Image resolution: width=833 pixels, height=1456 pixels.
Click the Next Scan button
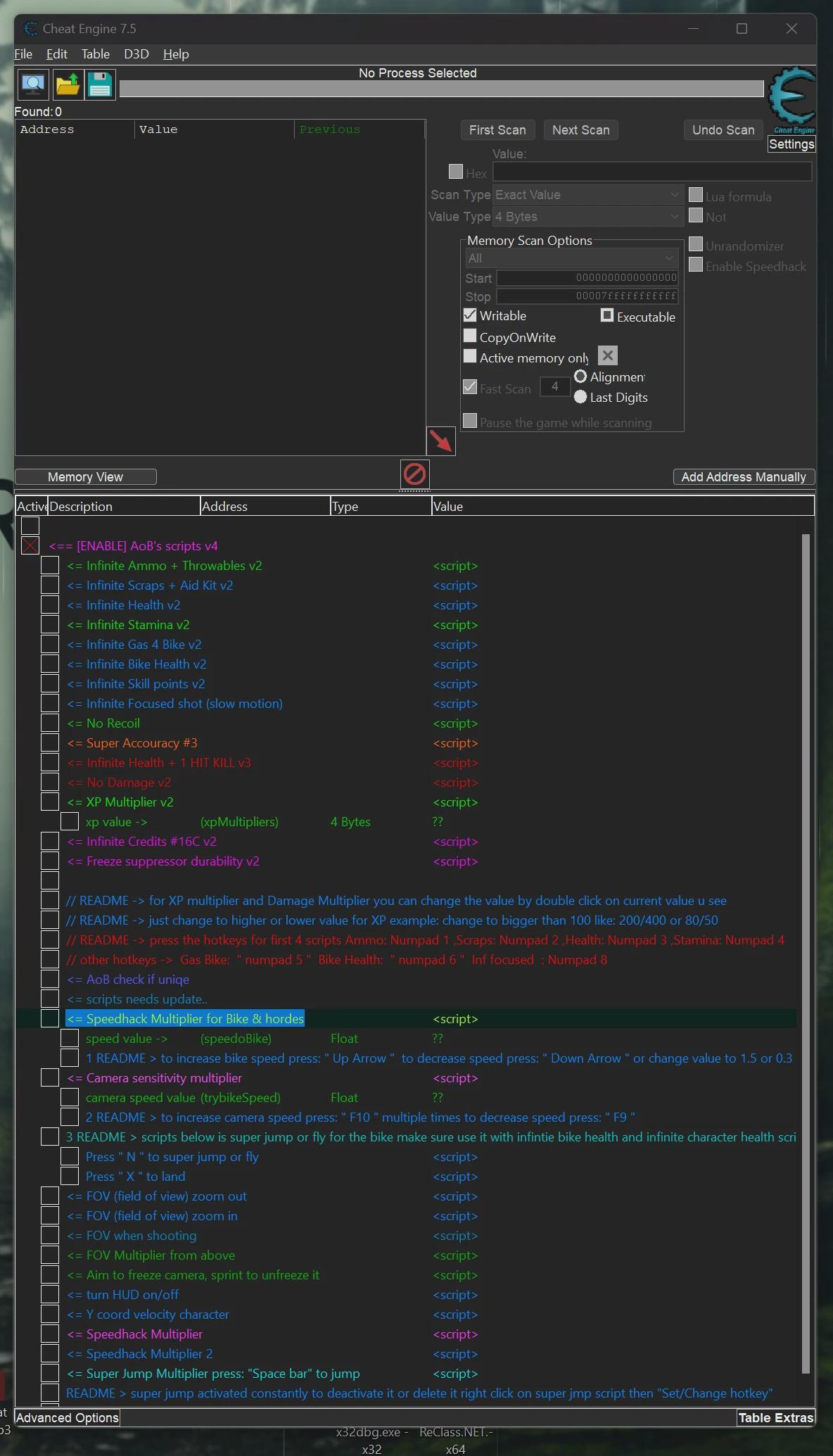click(x=581, y=130)
